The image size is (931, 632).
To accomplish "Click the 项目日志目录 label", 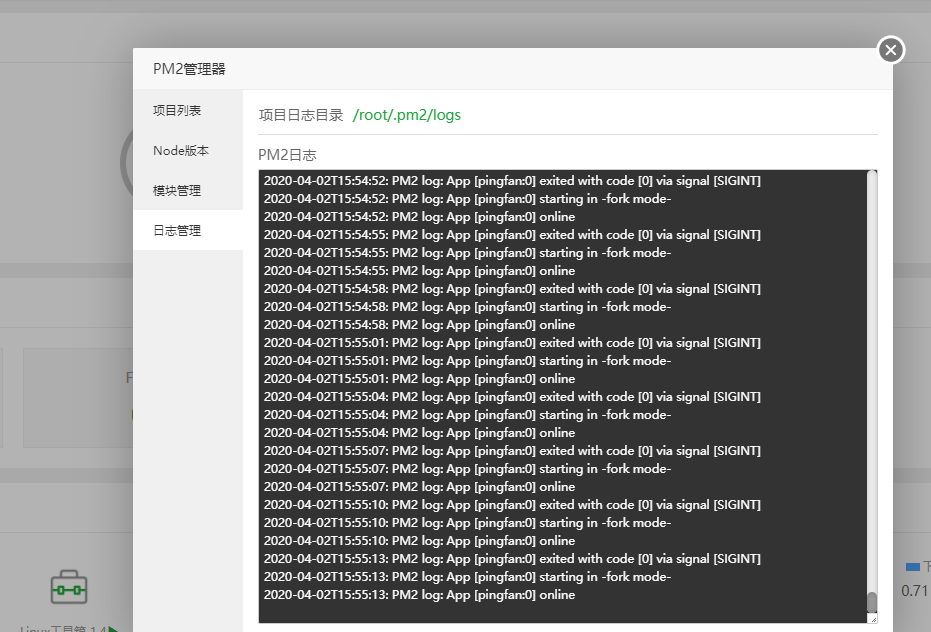I will click(301, 115).
